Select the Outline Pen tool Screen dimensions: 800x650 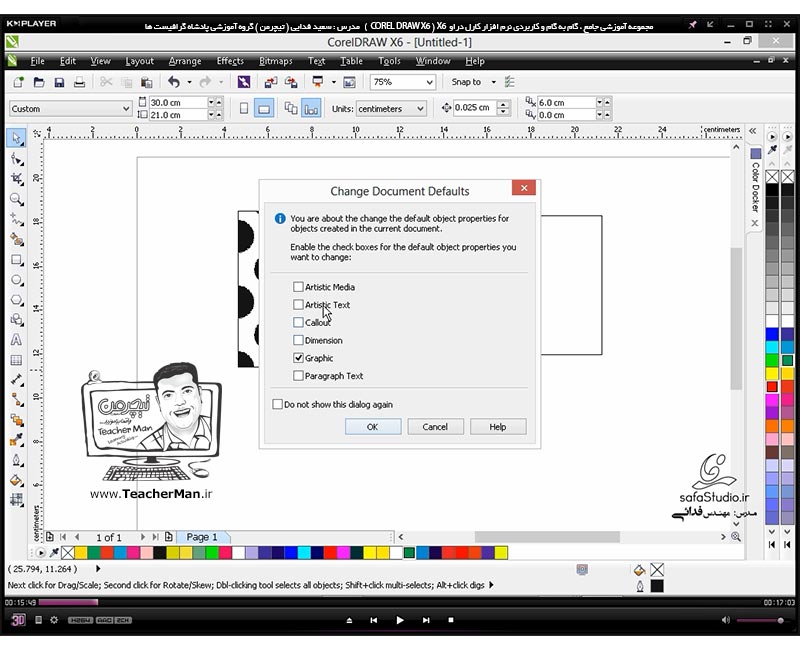pos(17,460)
